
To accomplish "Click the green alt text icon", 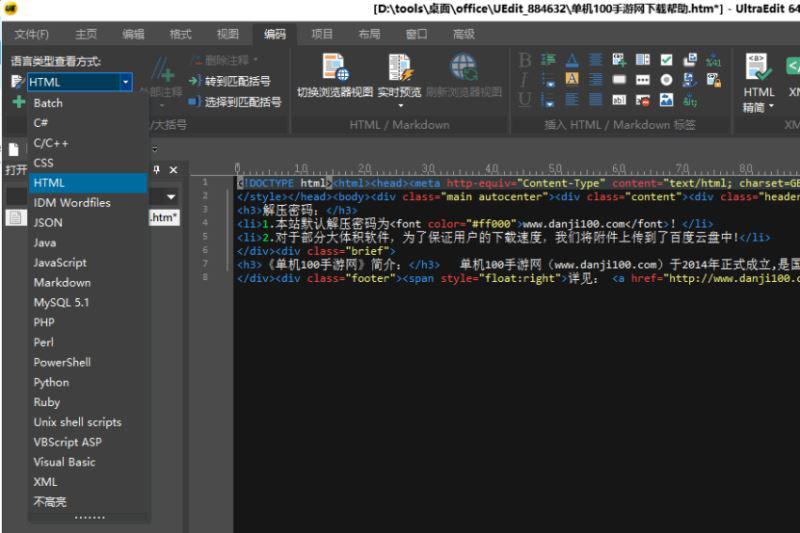I will 690,100.
